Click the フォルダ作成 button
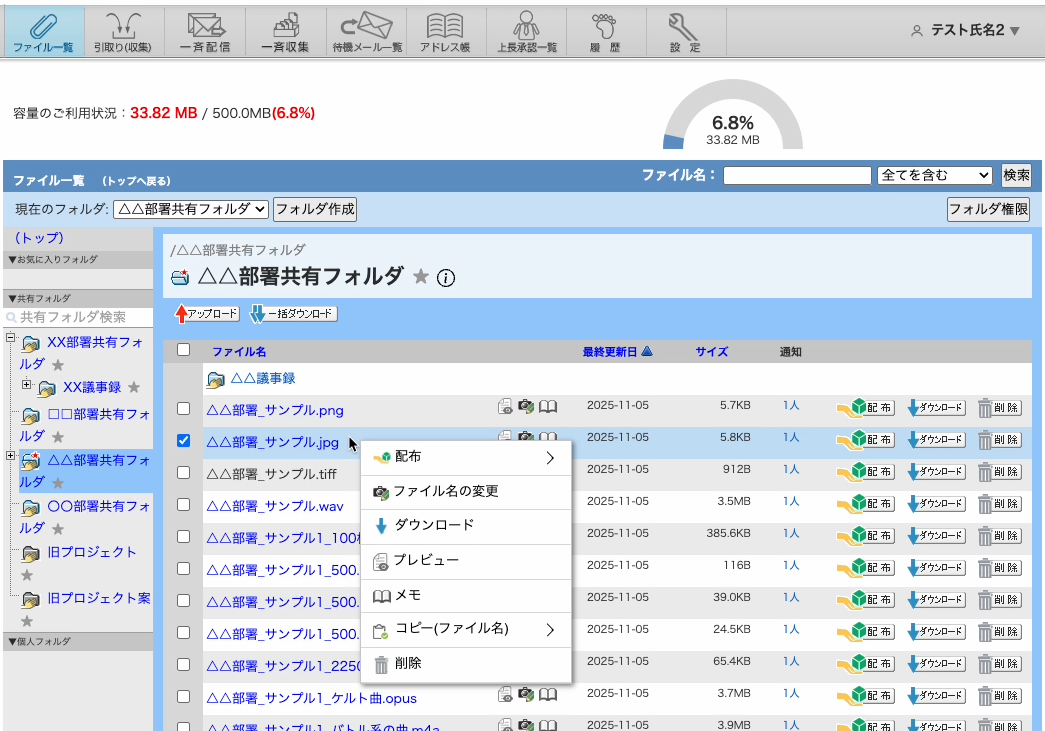The width and height of the screenshot is (1045, 731). 314,209
